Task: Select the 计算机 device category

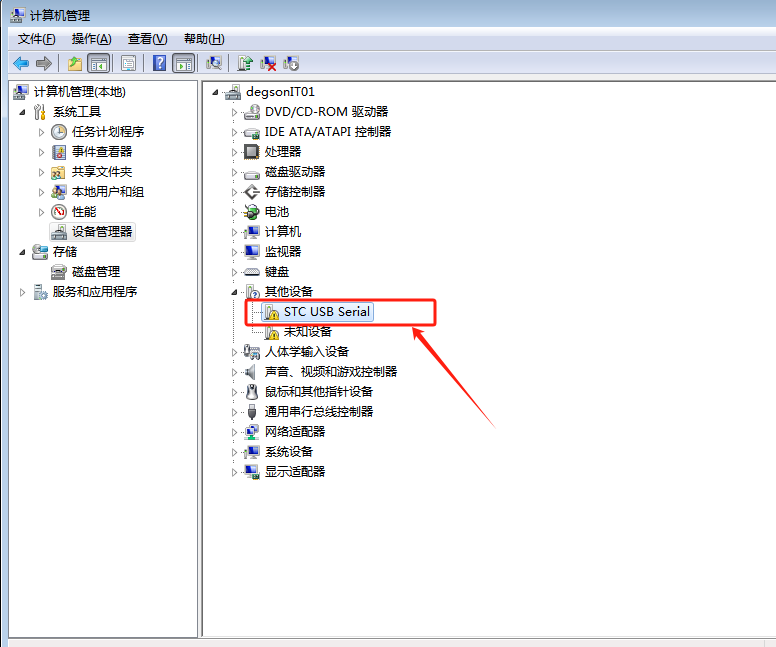Action: pos(283,232)
